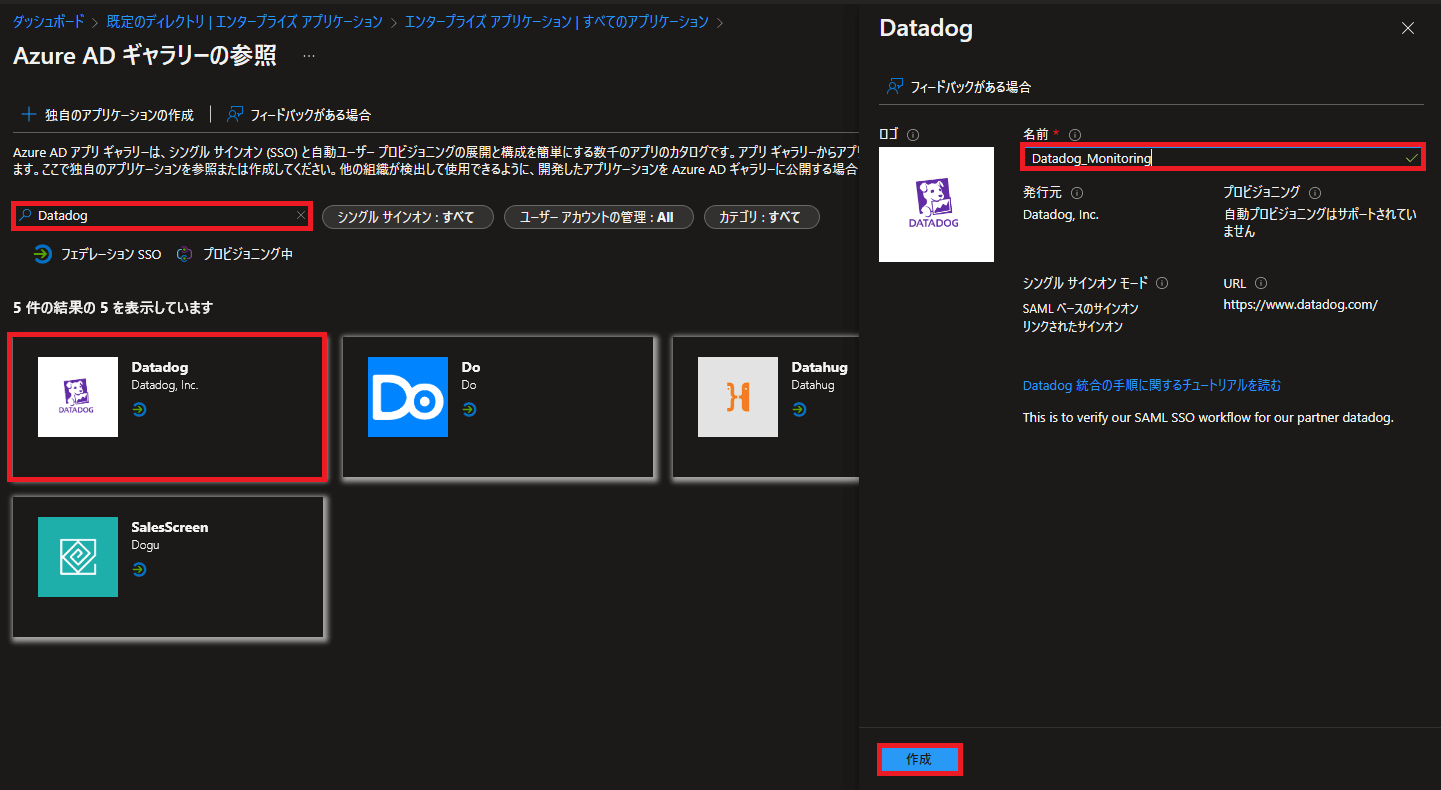Open the ellipsis menu beside the gallery title
Screen dimensions: 1441x790
point(308,56)
